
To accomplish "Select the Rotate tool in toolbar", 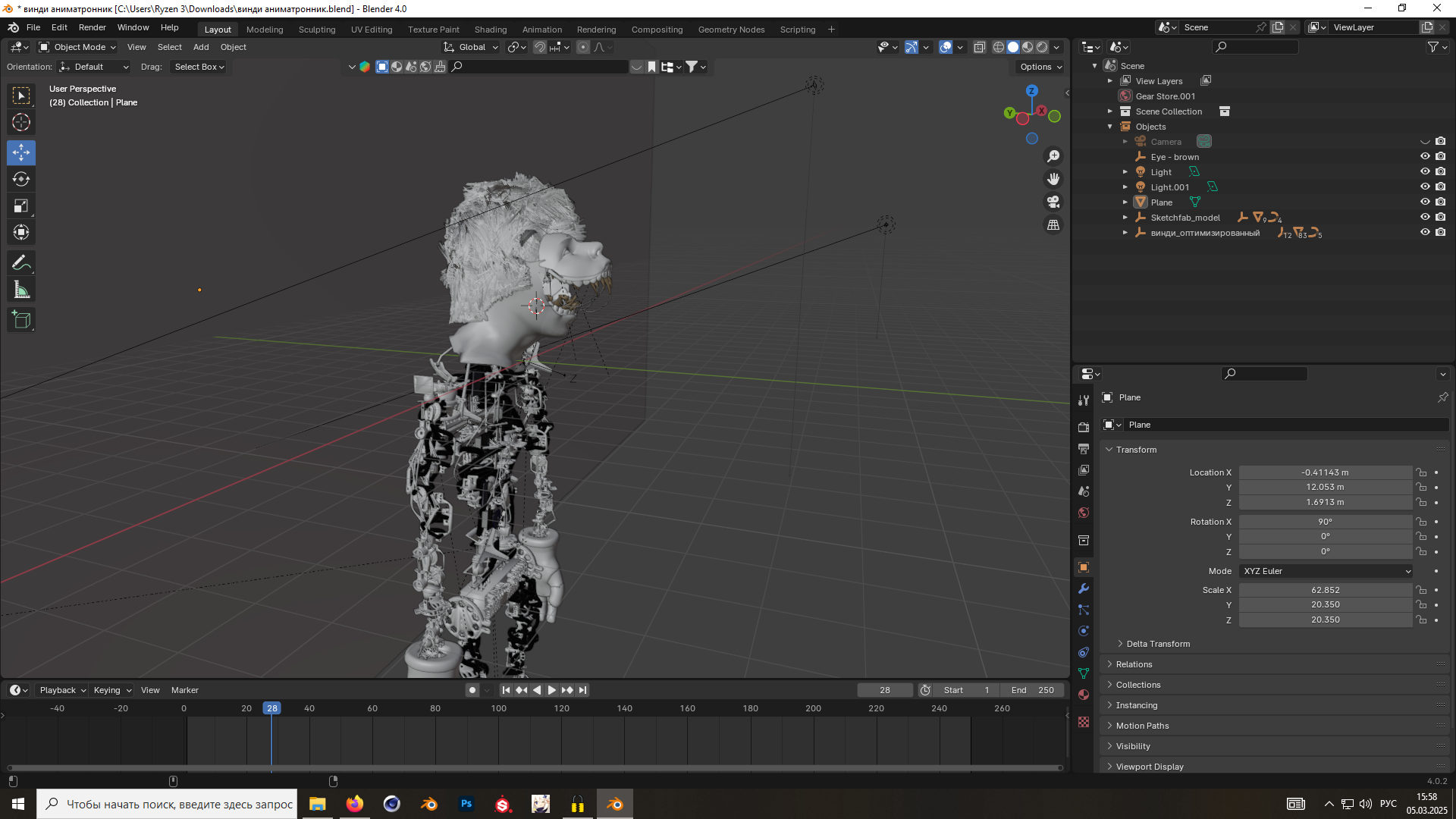I will 21,179.
